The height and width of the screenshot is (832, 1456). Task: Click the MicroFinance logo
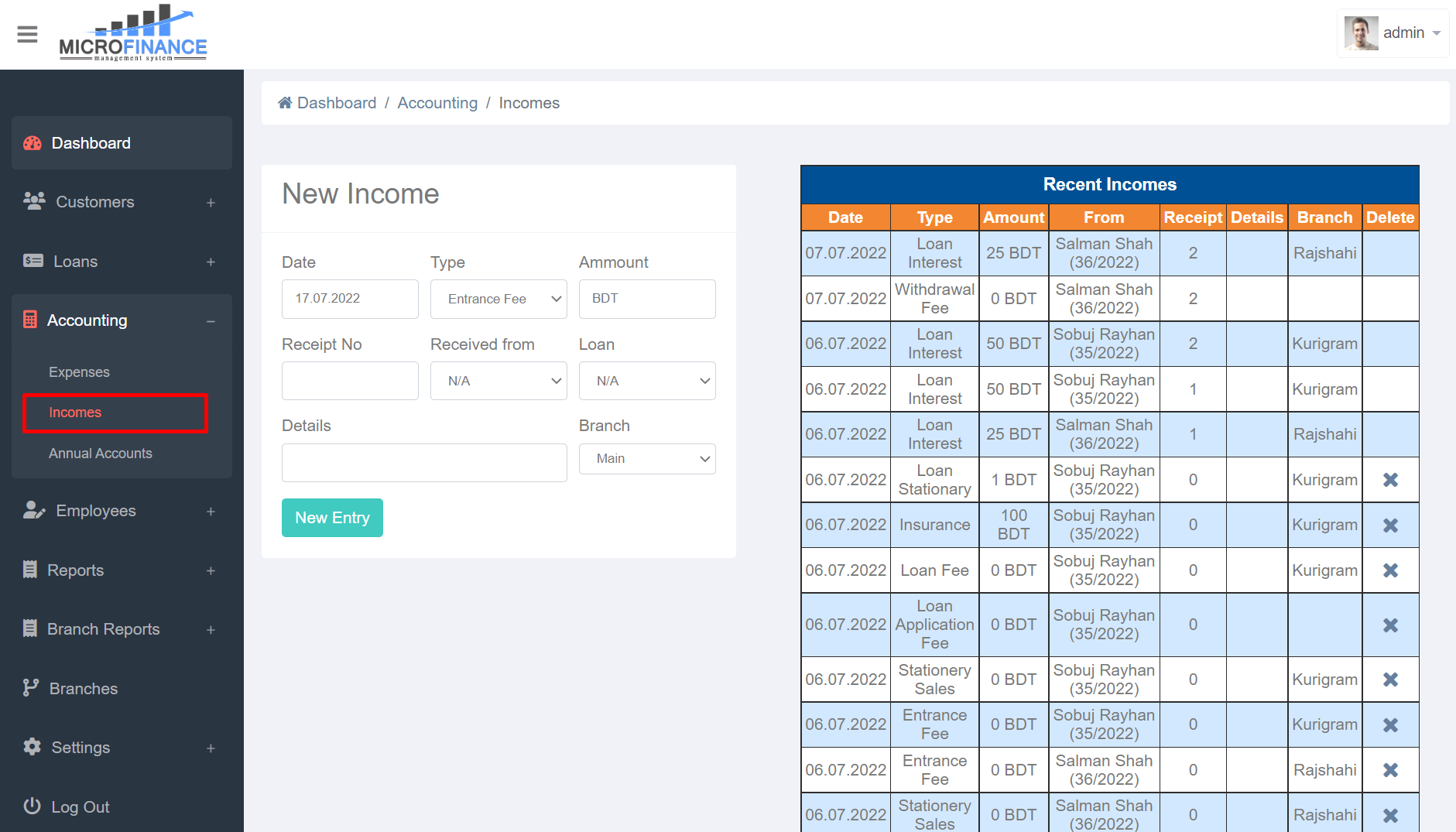133,33
